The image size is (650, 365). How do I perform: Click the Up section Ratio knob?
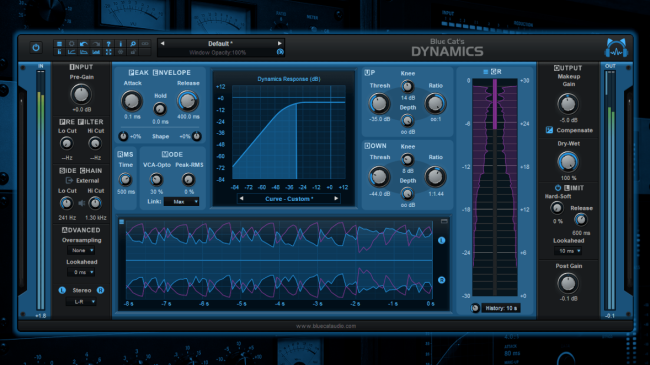tap(435, 104)
